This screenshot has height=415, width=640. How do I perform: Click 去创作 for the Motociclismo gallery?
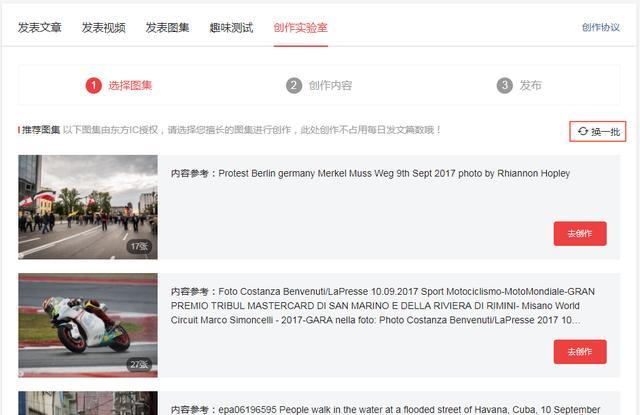coord(580,351)
